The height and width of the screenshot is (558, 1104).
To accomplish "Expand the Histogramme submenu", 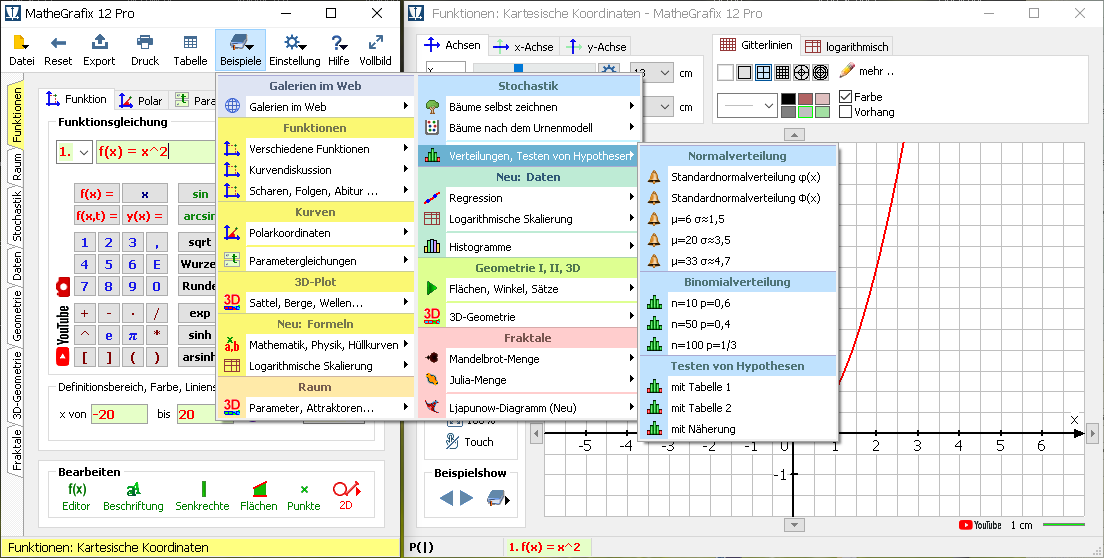I will (x=529, y=247).
